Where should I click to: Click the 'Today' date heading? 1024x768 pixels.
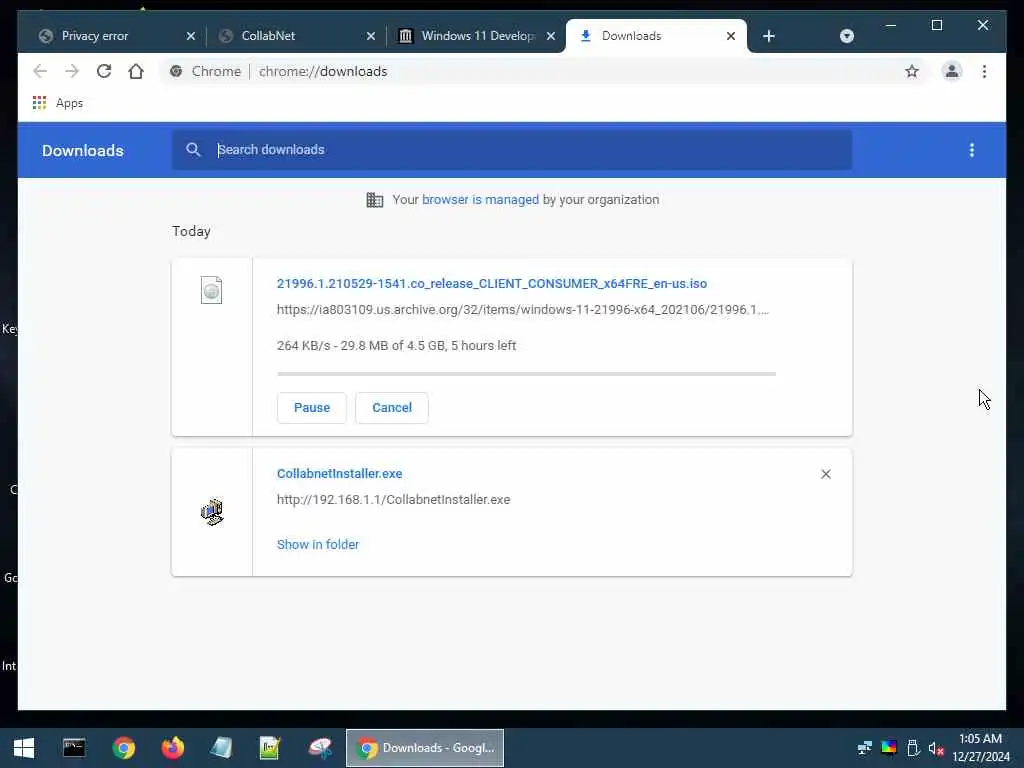tap(191, 231)
